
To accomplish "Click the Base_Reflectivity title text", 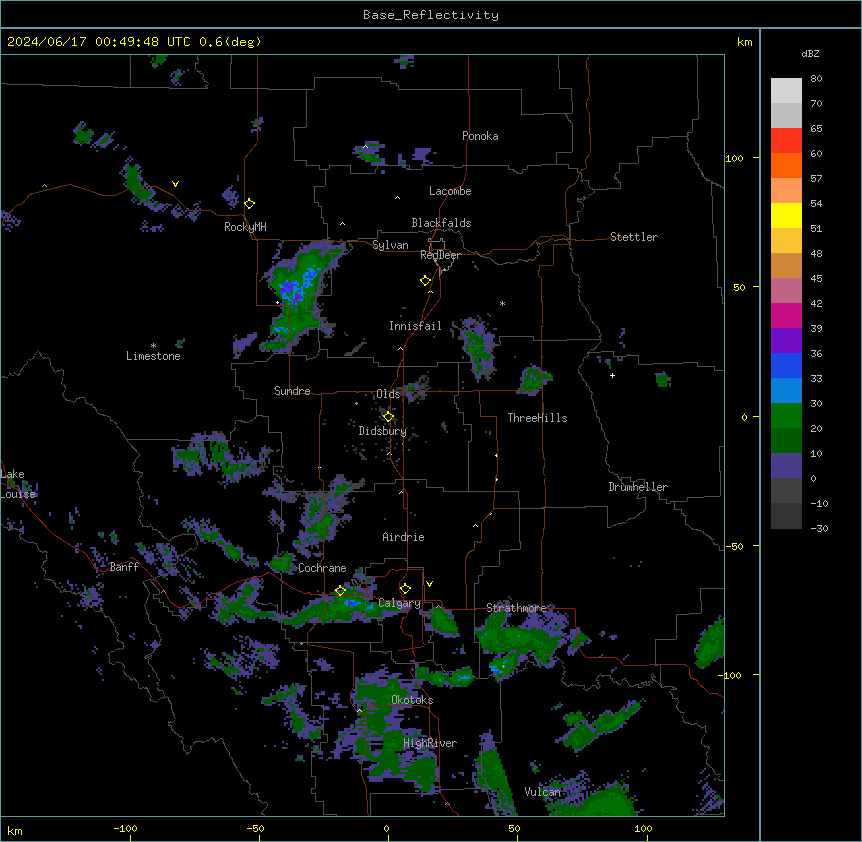I will click(x=431, y=15).
